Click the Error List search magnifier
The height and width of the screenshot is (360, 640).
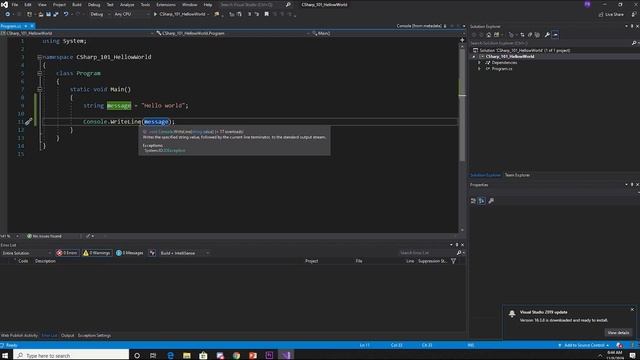(459, 253)
